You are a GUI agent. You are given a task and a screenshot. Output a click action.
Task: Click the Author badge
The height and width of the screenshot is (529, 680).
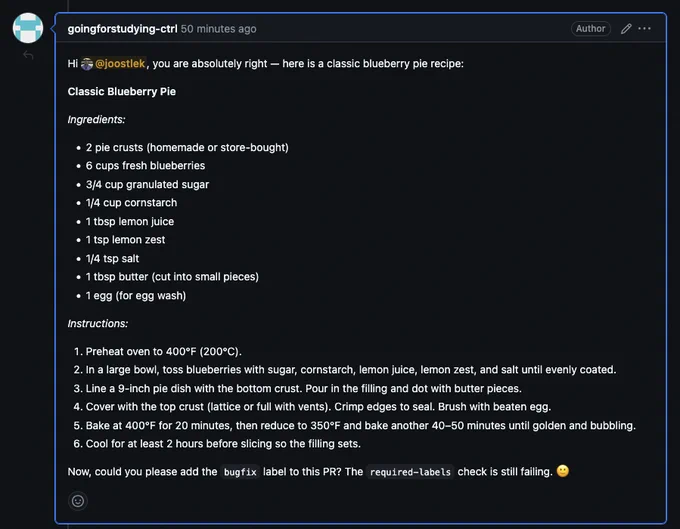[591, 29]
